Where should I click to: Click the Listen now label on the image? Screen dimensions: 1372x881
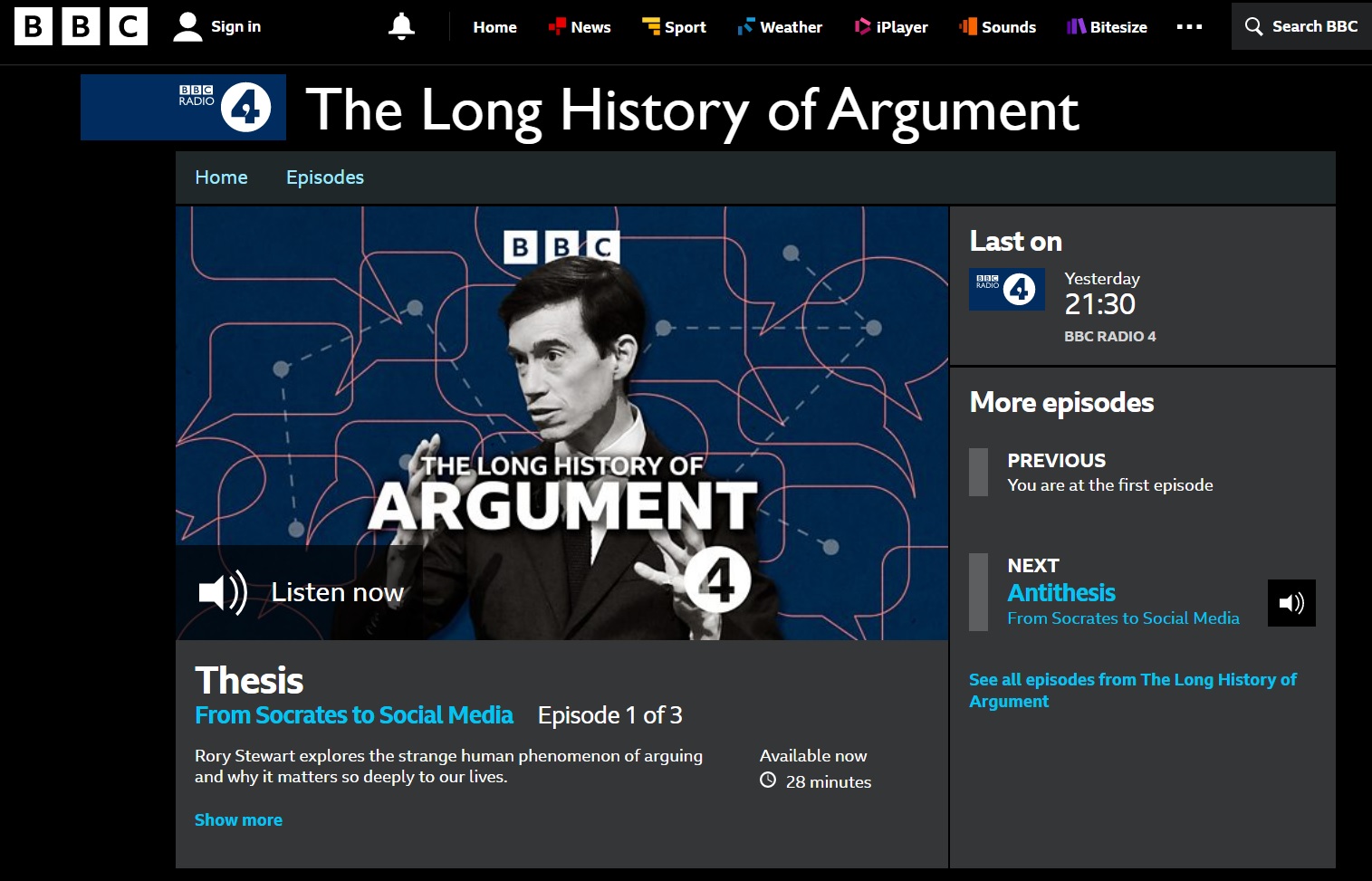[337, 592]
